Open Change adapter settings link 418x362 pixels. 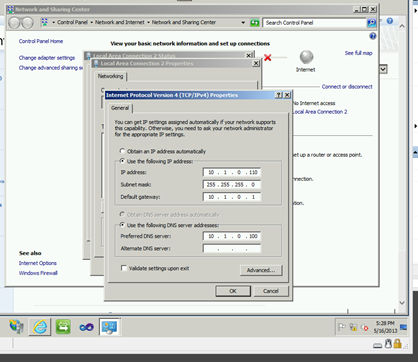point(47,58)
